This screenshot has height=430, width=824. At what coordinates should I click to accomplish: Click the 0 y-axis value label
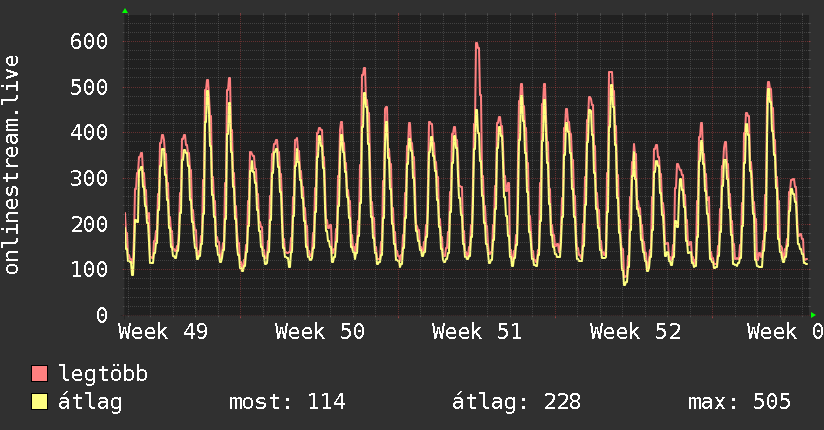(x=101, y=315)
